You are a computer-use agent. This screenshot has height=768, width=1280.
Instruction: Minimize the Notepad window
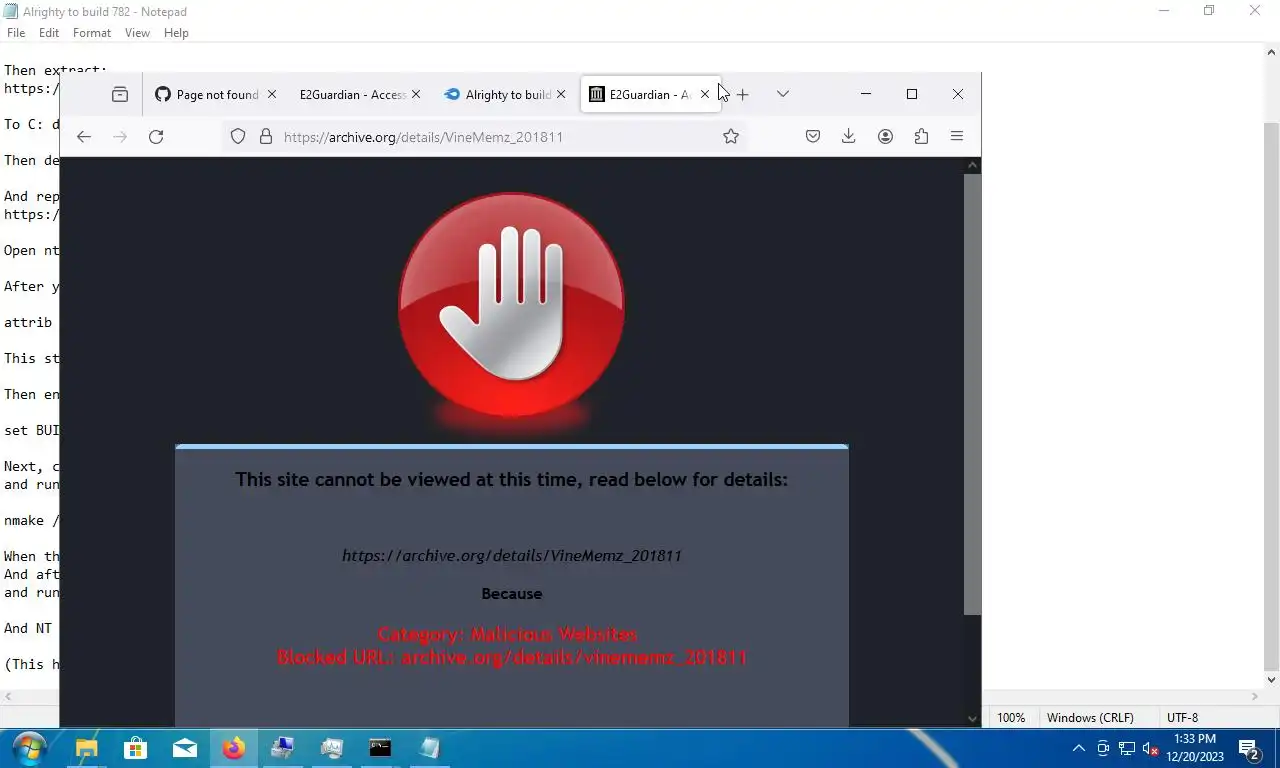1163,11
